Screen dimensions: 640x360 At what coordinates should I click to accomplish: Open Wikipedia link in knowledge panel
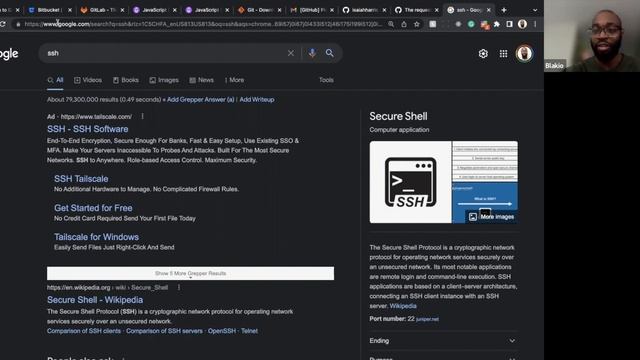(403, 306)
